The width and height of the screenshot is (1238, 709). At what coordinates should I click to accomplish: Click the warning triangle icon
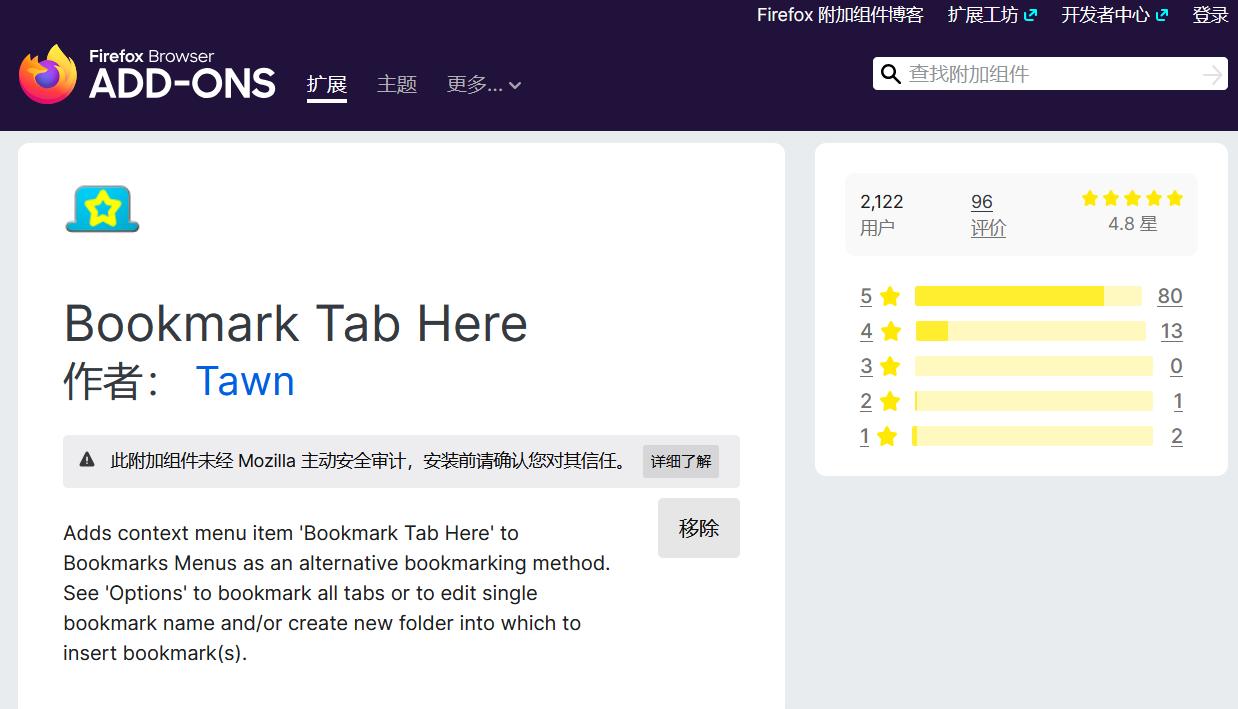87,460
